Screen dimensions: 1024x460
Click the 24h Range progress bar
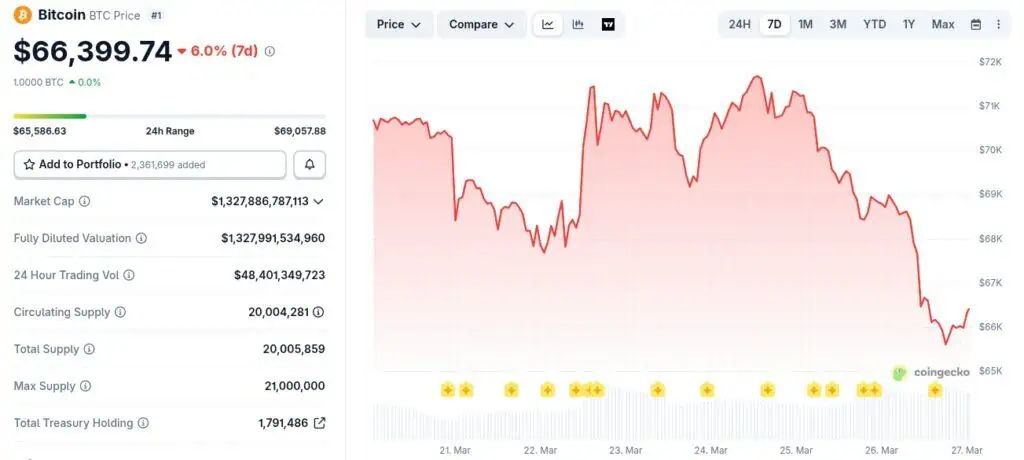169,117
